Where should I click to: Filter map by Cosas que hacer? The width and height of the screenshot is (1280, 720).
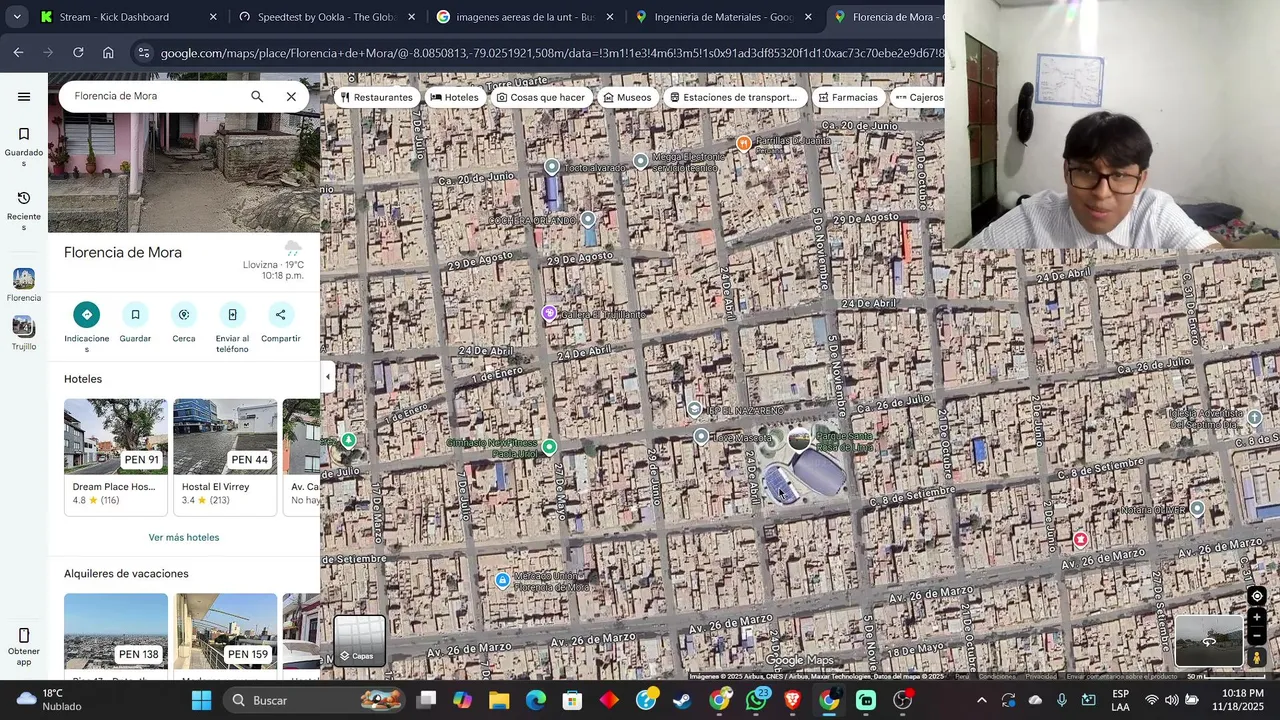pyautogui.click(x=541, y=97)
